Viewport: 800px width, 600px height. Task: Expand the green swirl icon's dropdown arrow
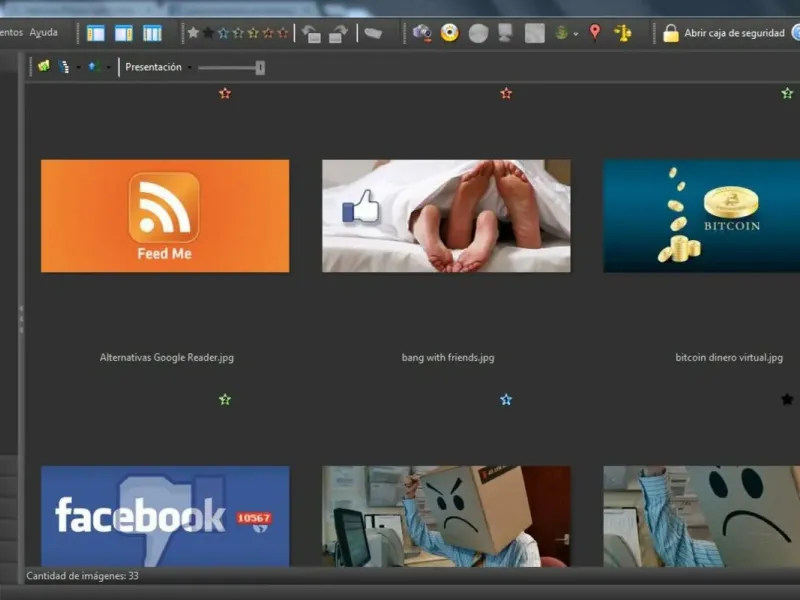[576, 34]
